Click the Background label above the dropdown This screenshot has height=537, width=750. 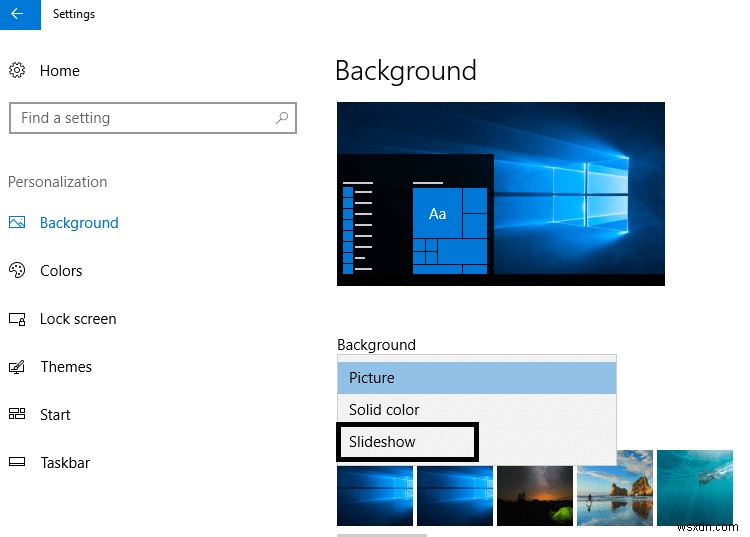point(376,345)
